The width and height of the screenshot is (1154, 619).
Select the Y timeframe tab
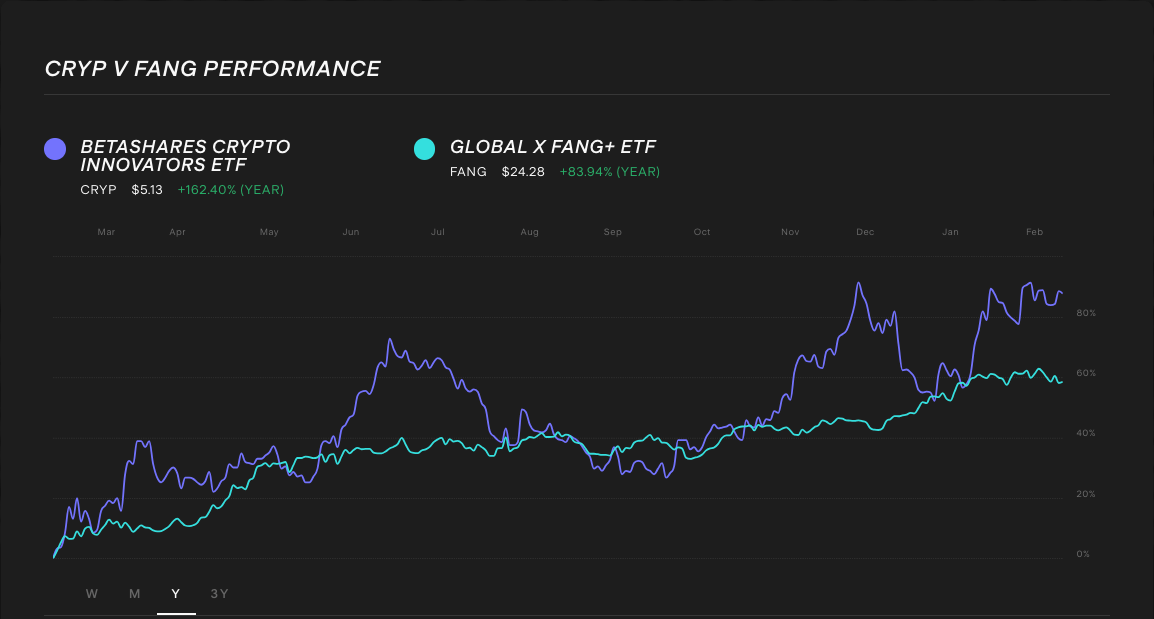click(176, 593)
